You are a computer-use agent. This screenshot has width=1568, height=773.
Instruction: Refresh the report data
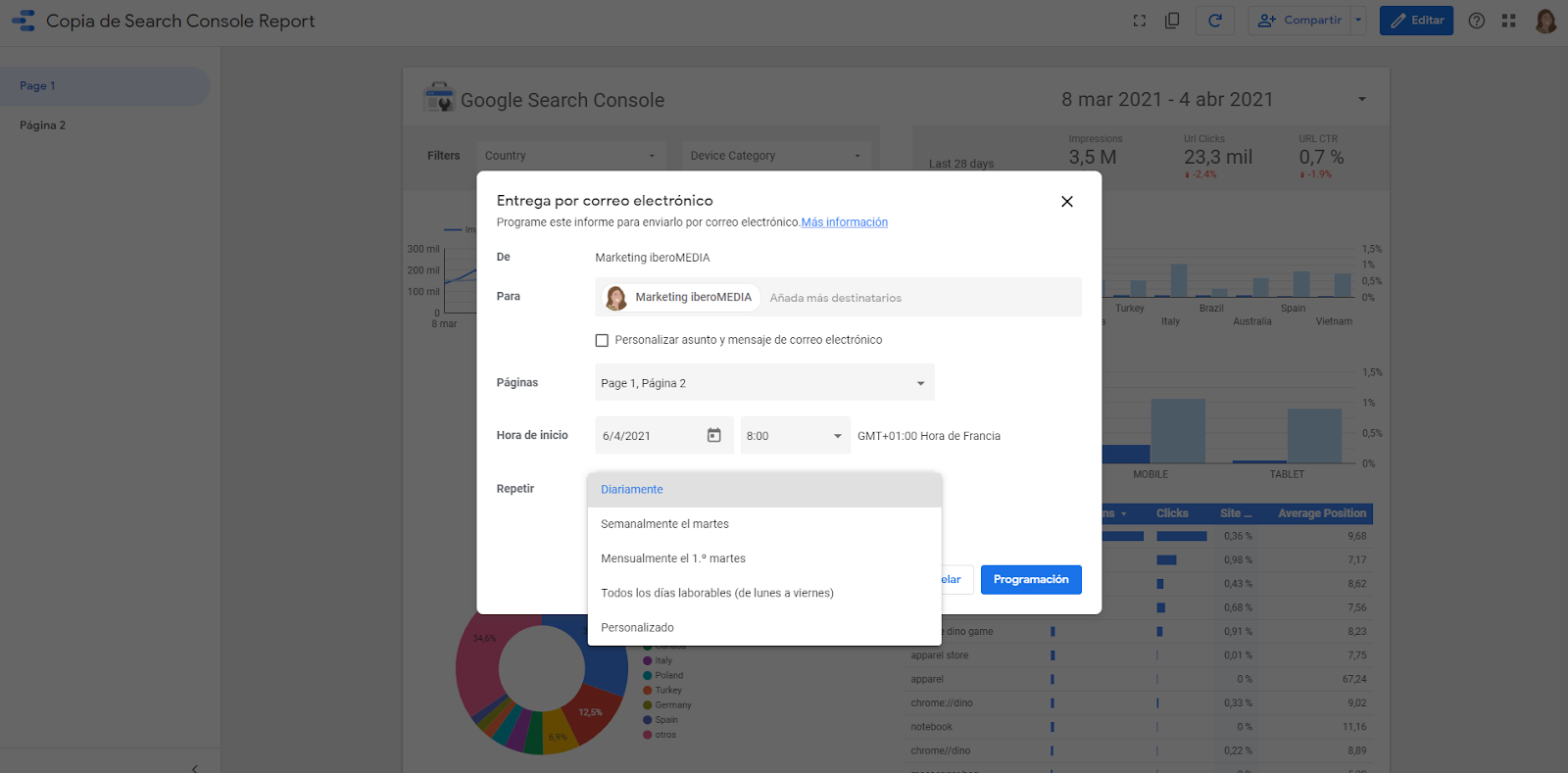(1215, 21)
